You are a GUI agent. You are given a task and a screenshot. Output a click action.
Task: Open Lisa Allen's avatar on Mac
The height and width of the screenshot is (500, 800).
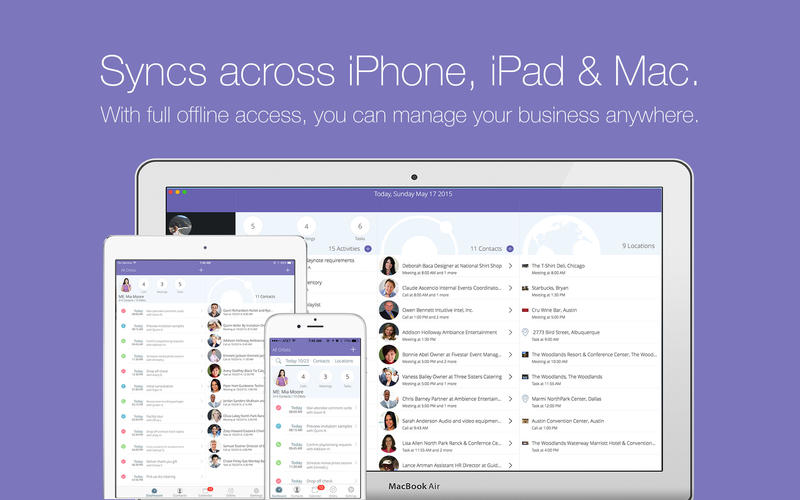[388, 443]
